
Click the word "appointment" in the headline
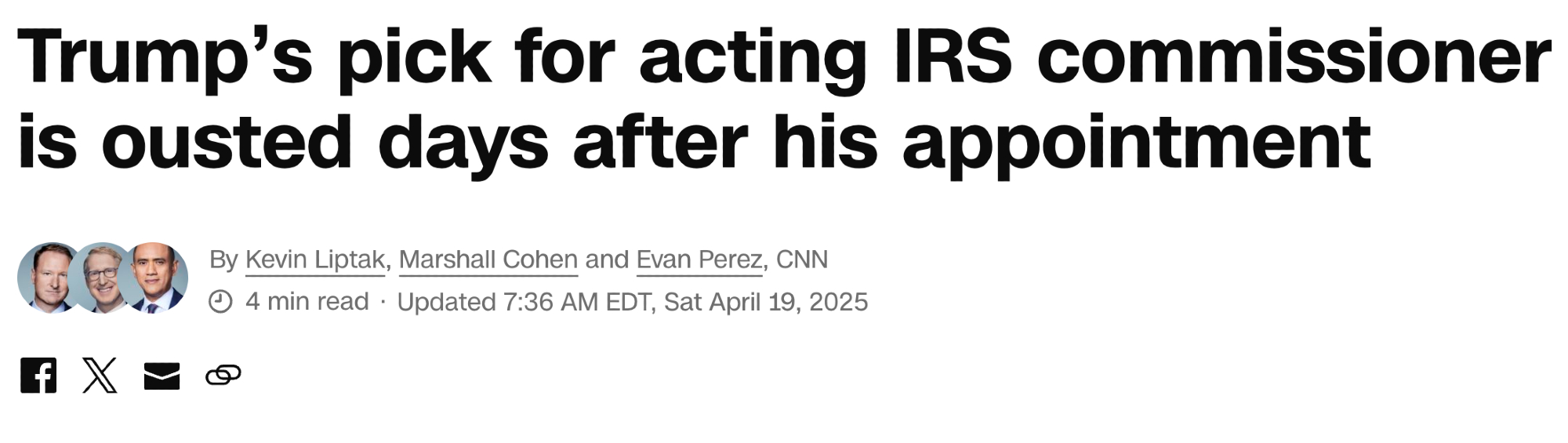point(1136,143)
